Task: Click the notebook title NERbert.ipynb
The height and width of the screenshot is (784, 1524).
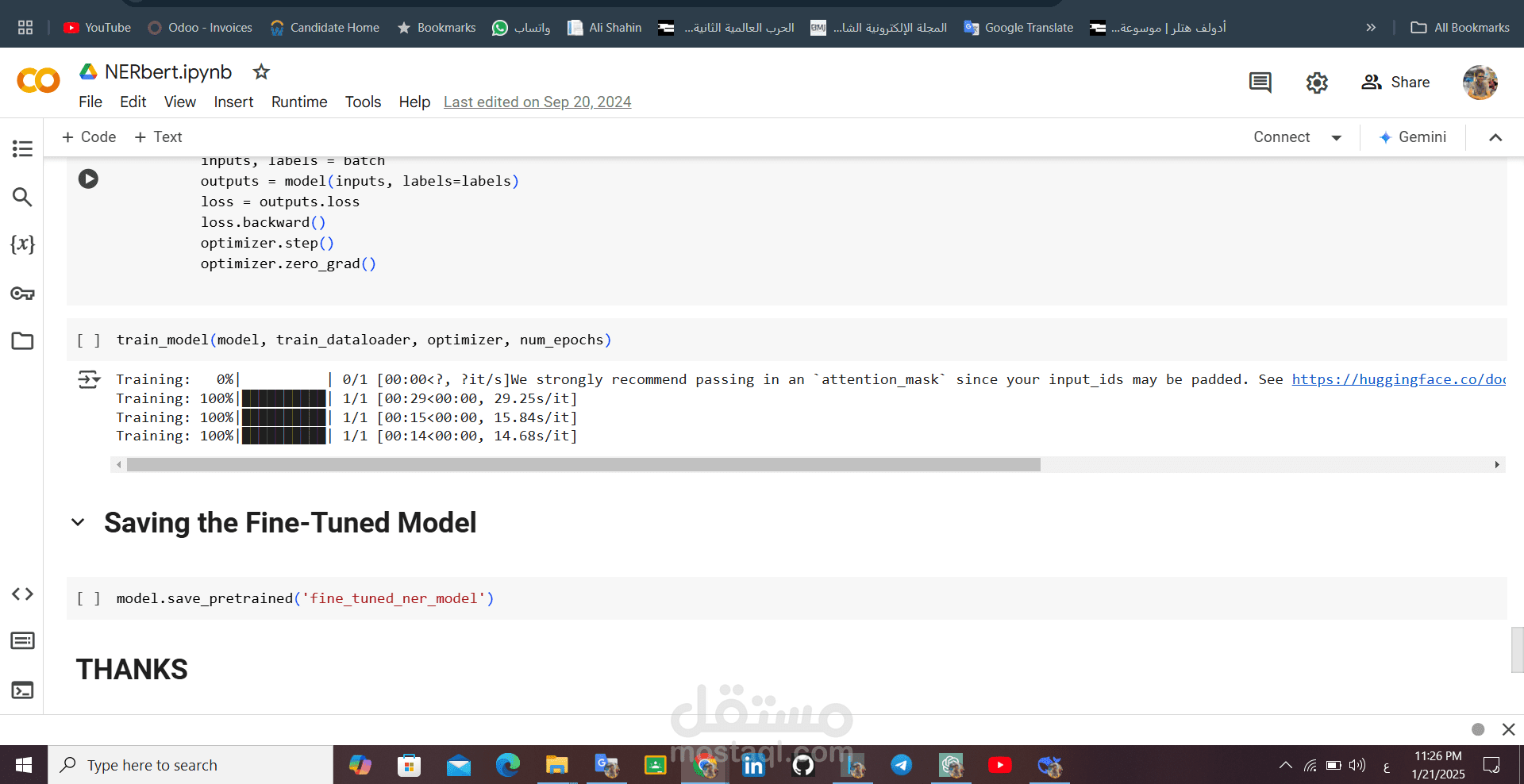Action: pyautogui.click(x=168, y=72)
